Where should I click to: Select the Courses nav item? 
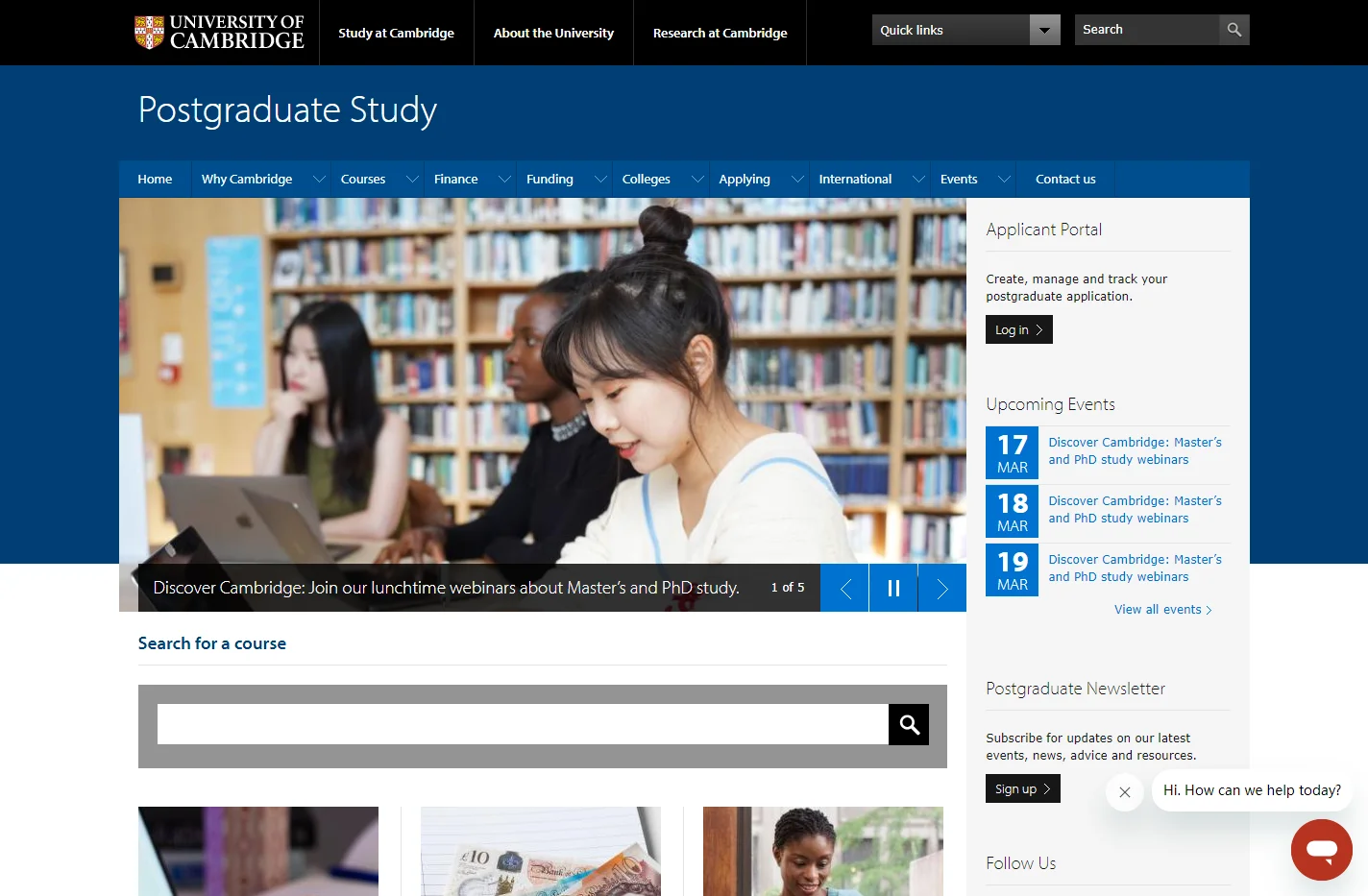363,179
